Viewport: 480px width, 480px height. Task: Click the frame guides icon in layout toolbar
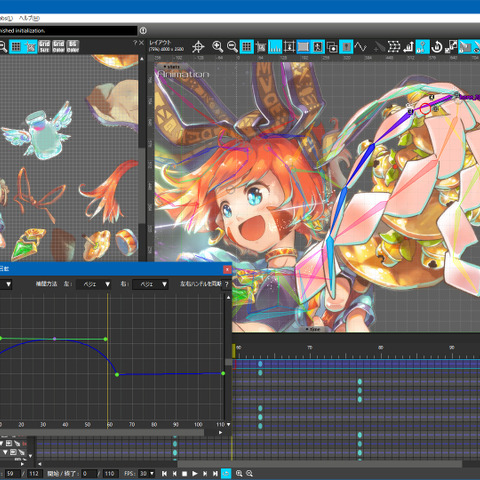tap(289, 47)
